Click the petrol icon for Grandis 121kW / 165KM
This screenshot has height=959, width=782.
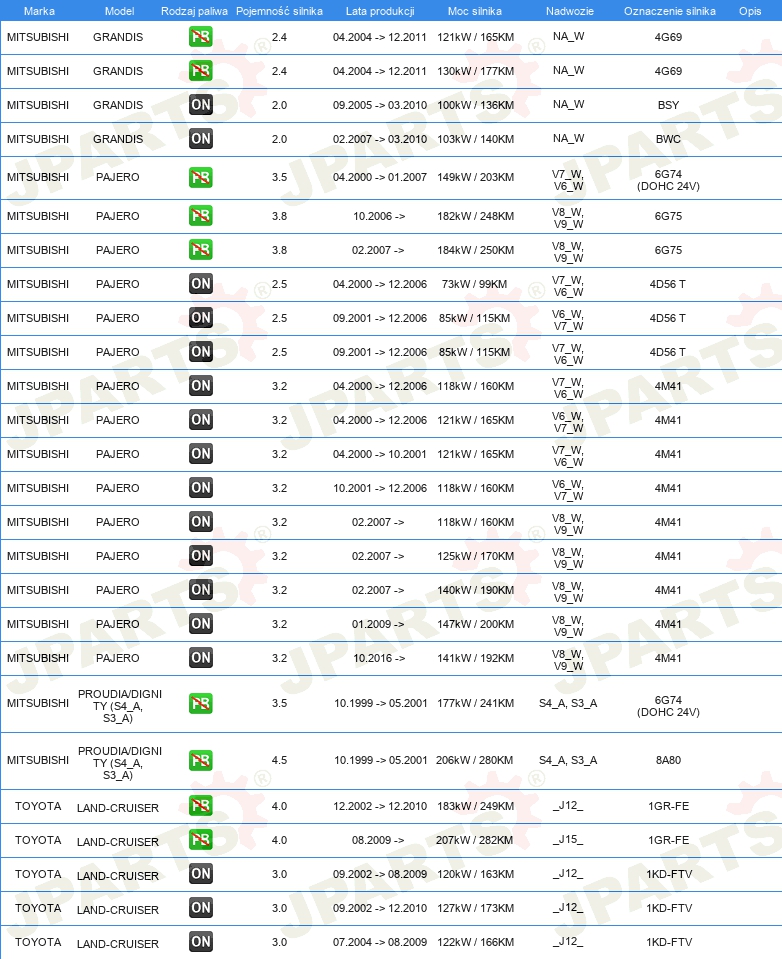[201, 37]
